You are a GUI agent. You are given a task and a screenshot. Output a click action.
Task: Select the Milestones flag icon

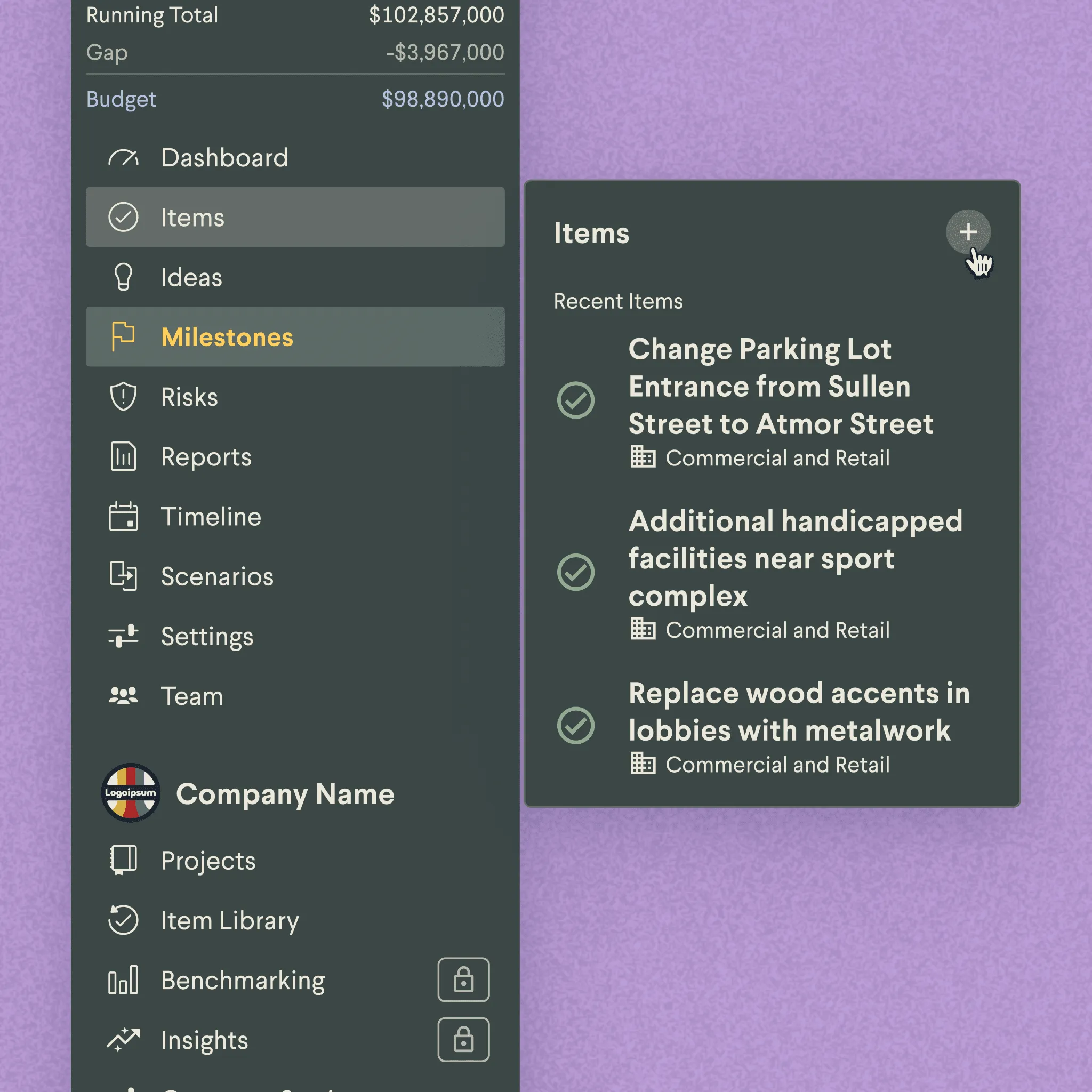(x=123, y=337)
